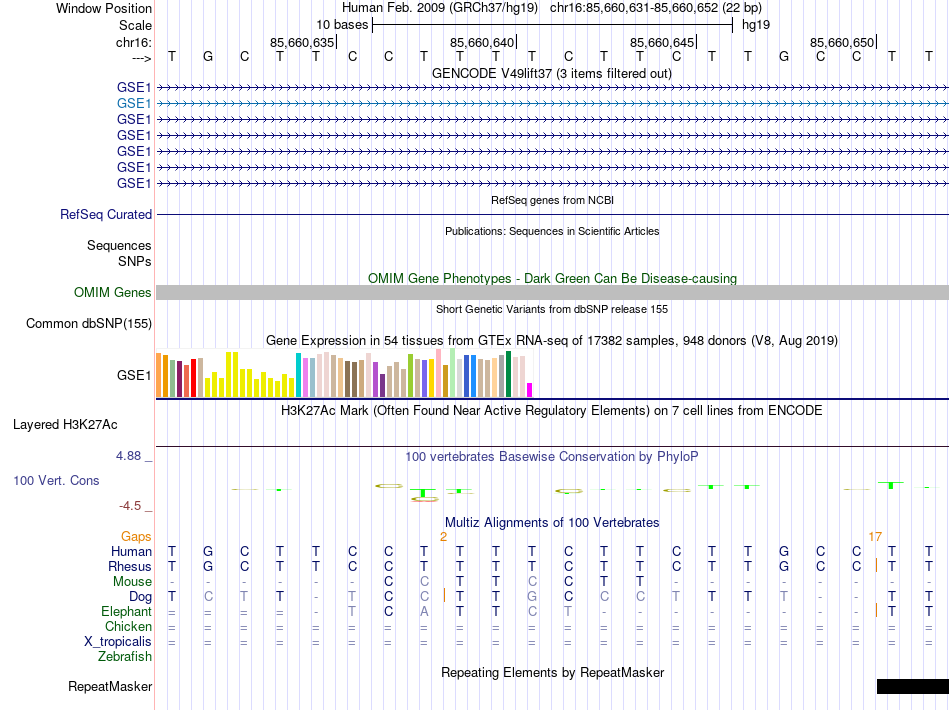Click the orange gap marker labeled 17
The height and width of the screenshot is (710, 950).
pos(875,537)
